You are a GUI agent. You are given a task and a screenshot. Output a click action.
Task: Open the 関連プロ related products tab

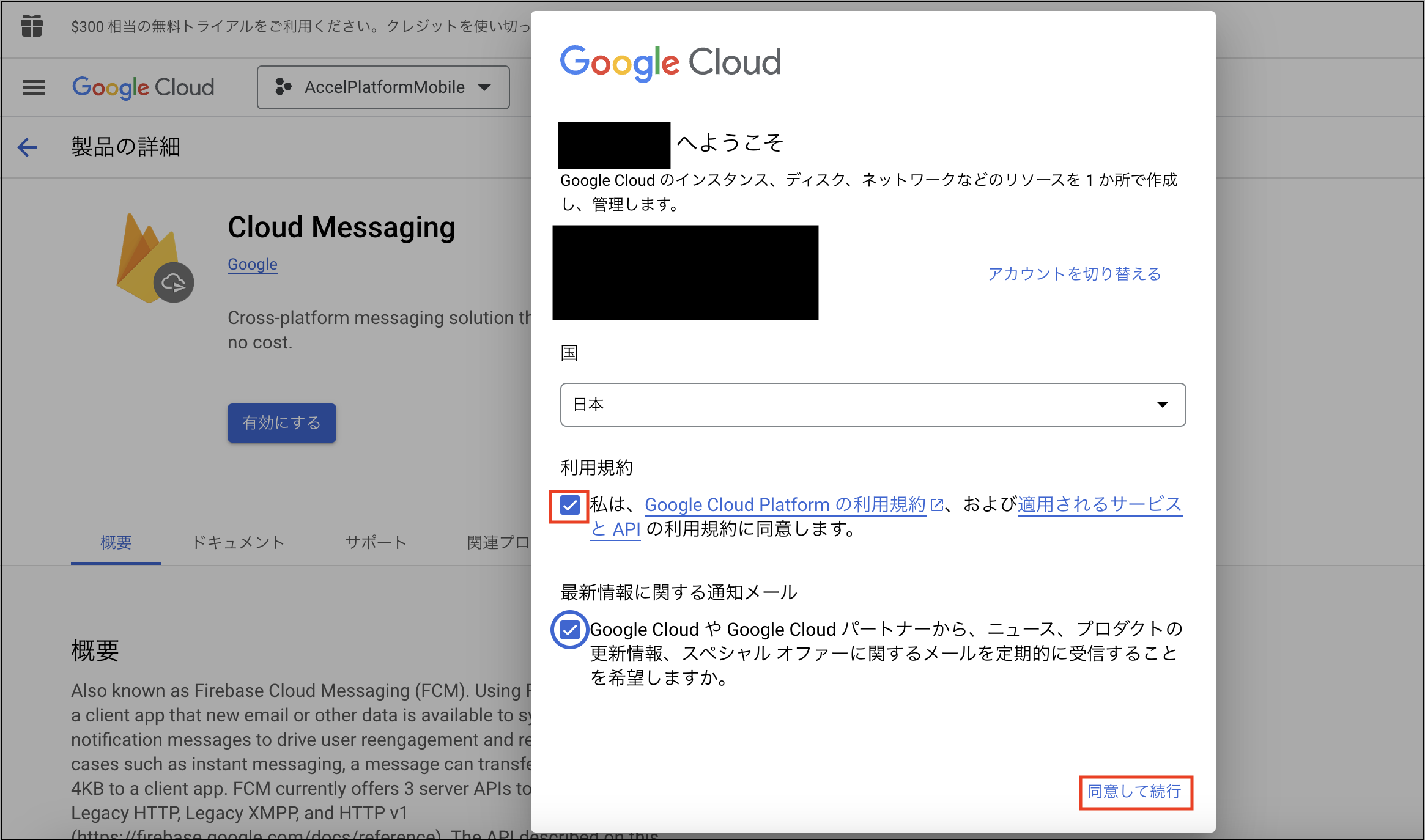point(498,542)
